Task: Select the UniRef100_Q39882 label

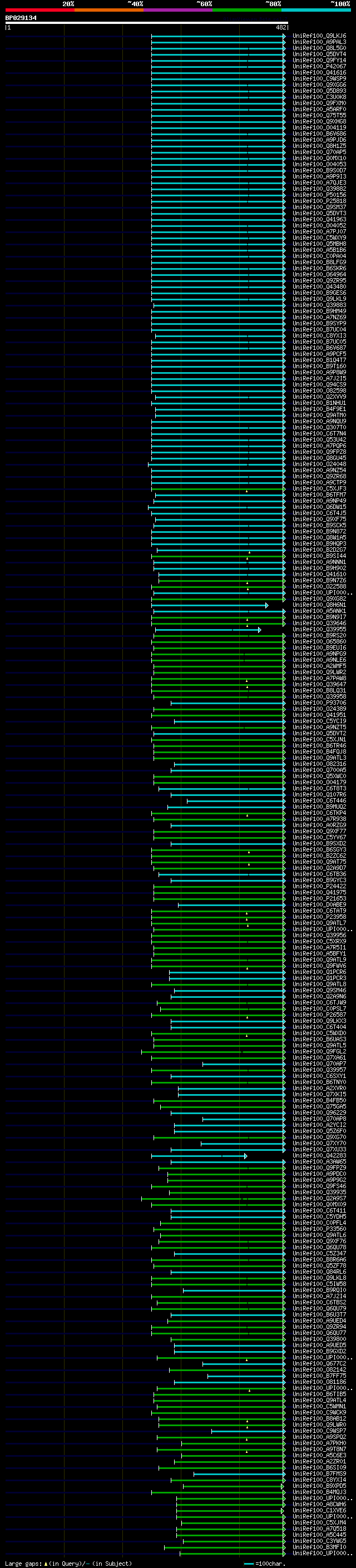Action: (319, 189)
